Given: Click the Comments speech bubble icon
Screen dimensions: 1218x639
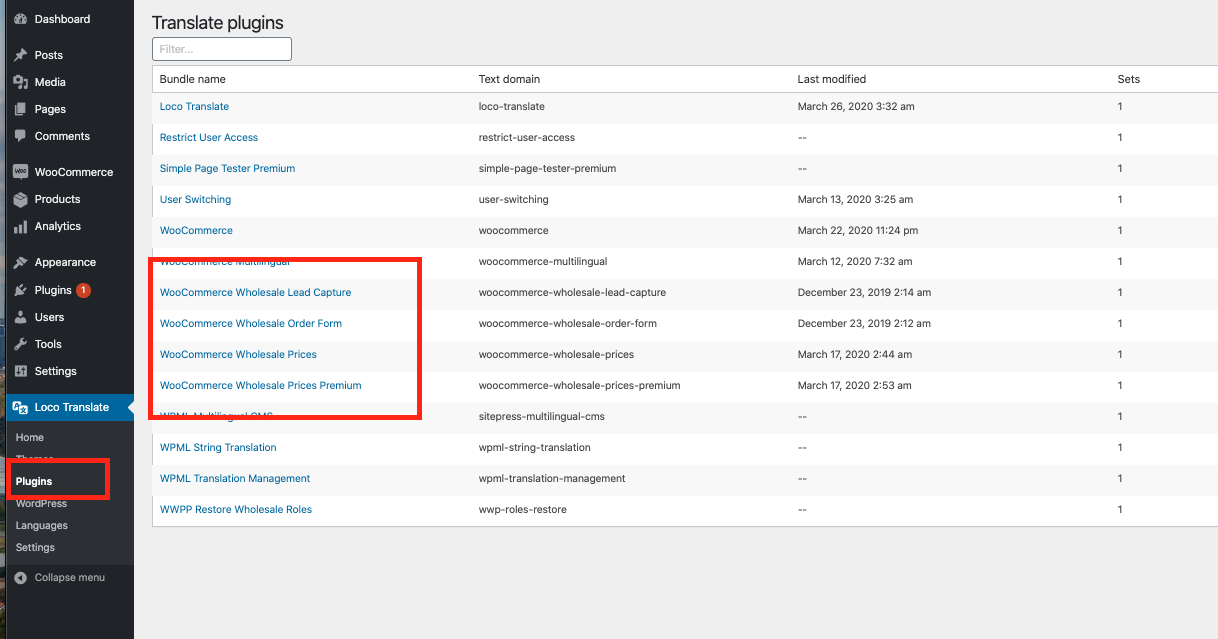Looking at the screenshot, I should (20, 136).
